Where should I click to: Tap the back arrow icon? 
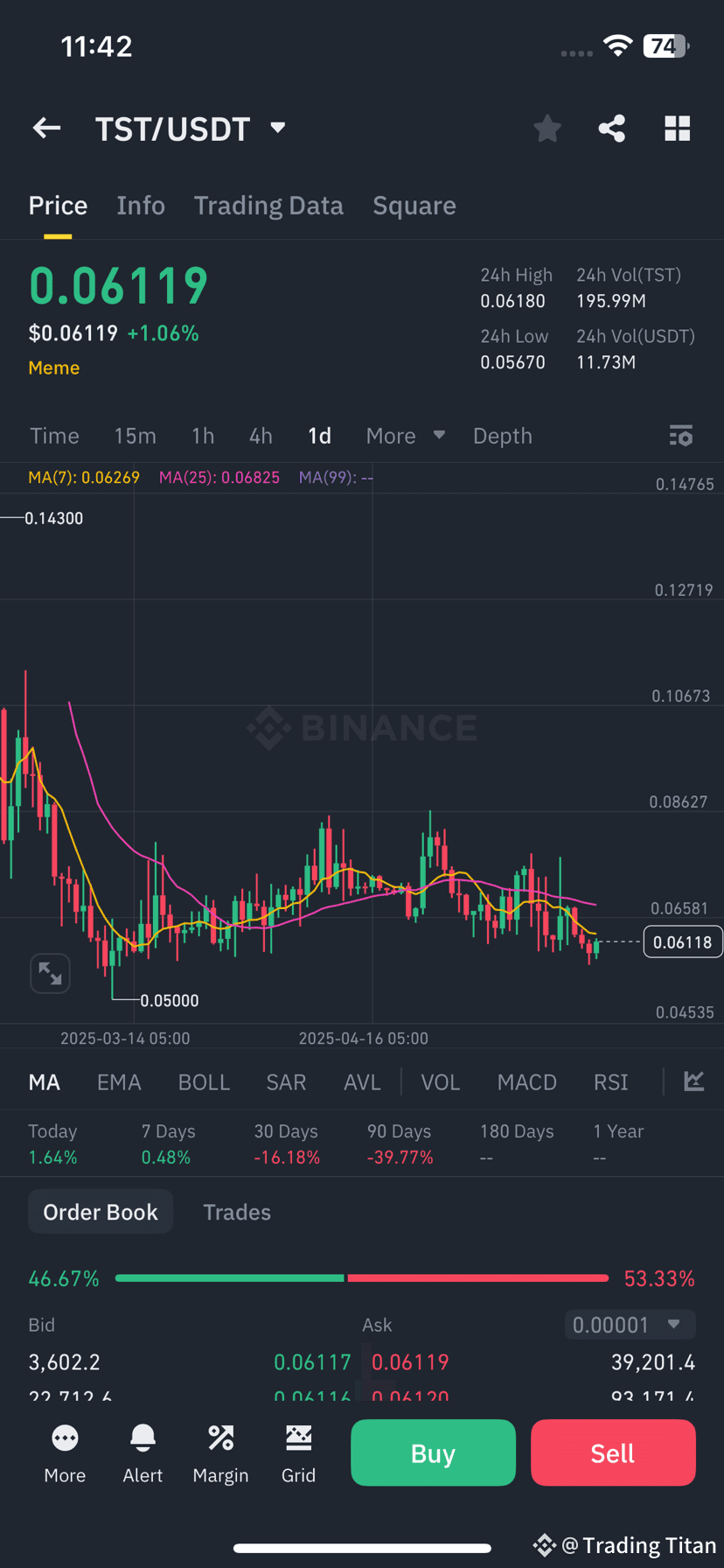[x=46, y=129]
